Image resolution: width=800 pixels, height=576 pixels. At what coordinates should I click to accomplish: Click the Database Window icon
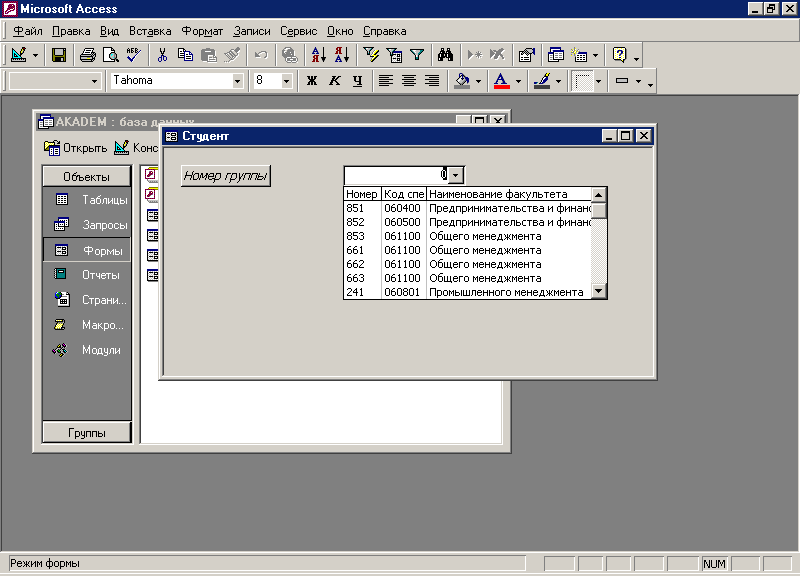click(x=556, y=55)
